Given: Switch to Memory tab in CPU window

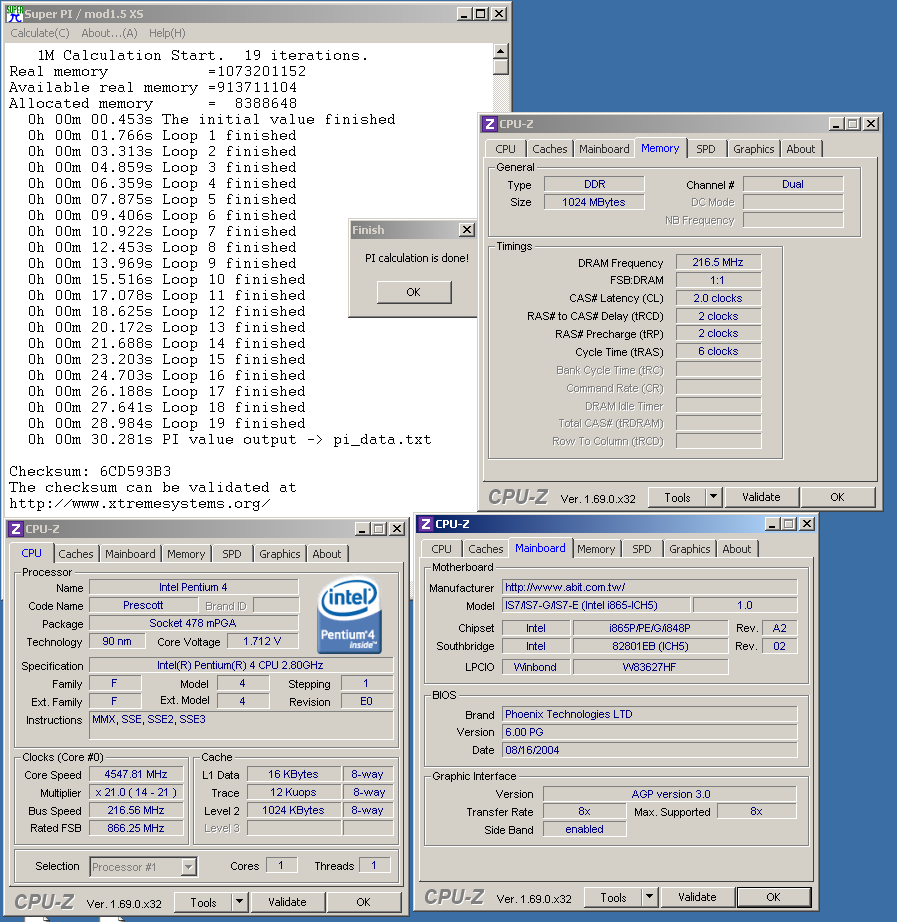Looking at the screenshot, I should 186,554.
